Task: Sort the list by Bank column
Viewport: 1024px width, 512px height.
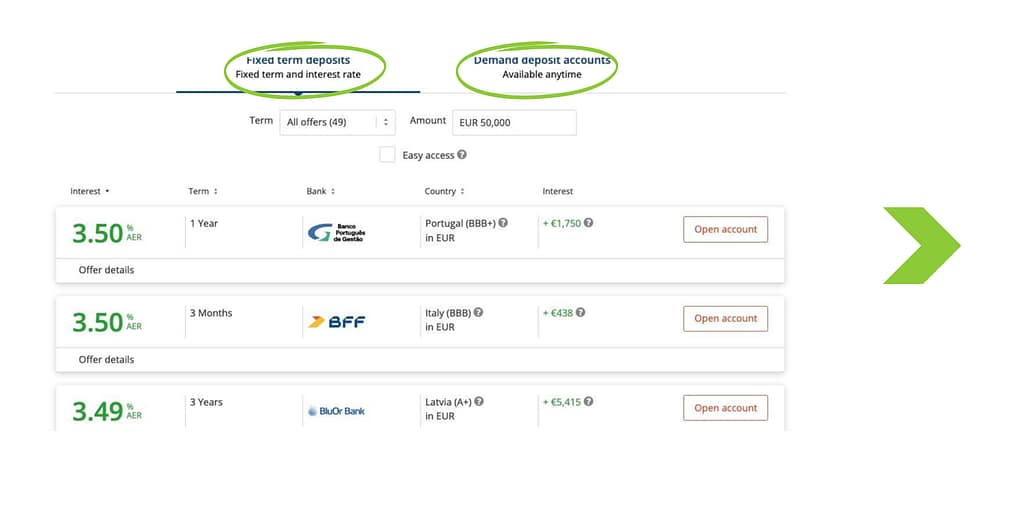Action: point(321,191)
